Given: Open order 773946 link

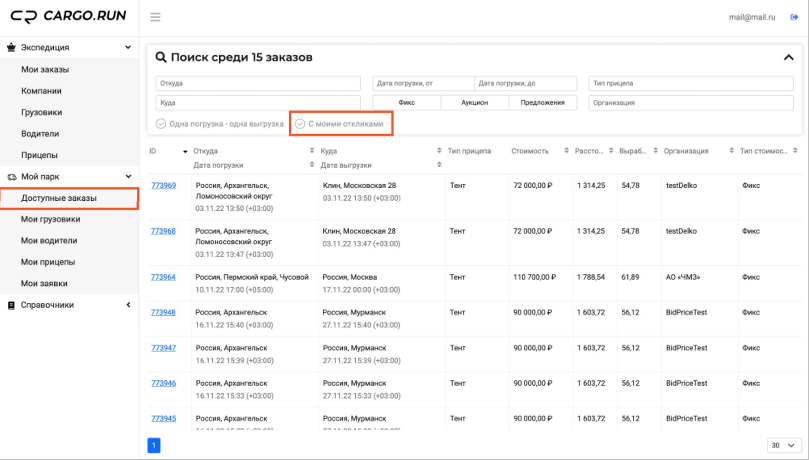Looking at the screenshot, I should (163, 383).
